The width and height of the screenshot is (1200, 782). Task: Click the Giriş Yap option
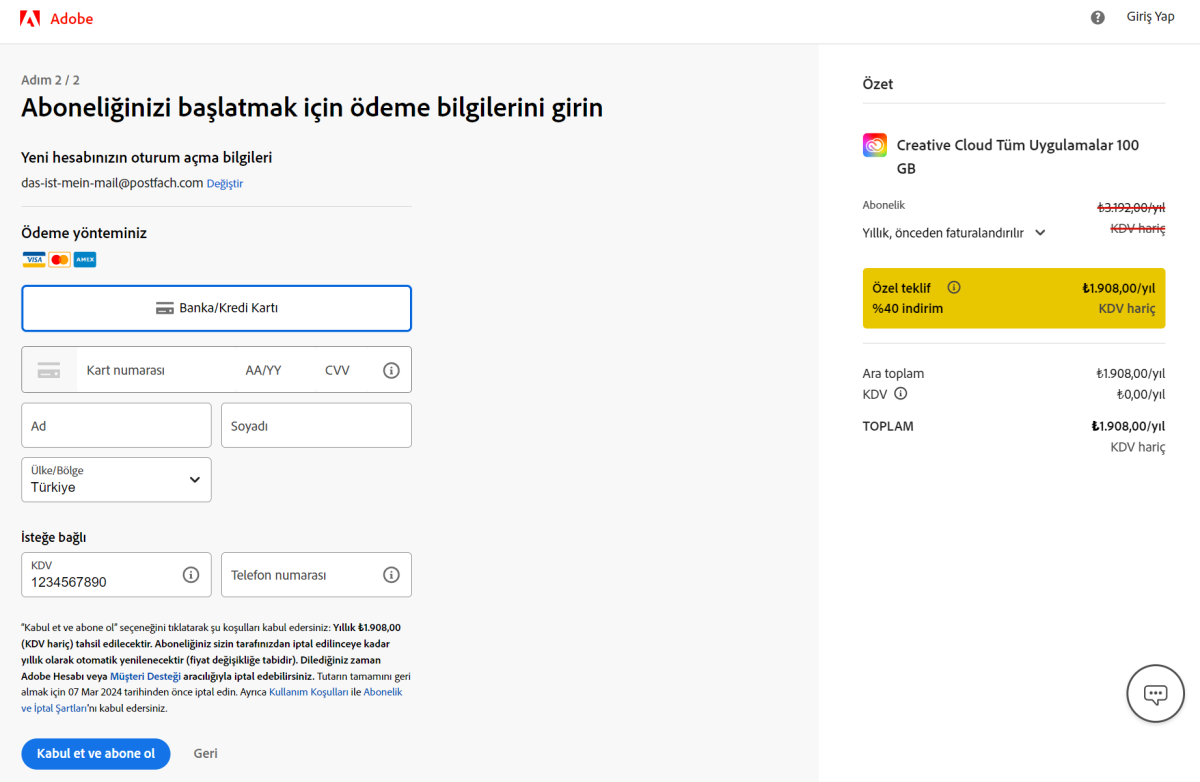point(1150,16)
